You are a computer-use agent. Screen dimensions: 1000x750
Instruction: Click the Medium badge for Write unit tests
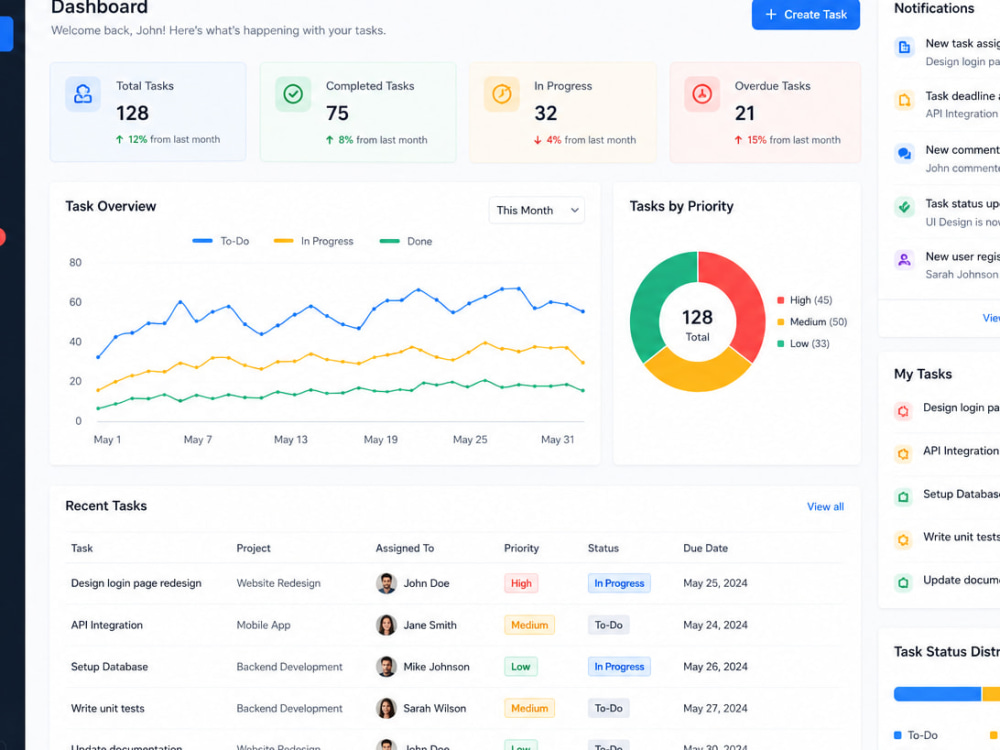529,708
